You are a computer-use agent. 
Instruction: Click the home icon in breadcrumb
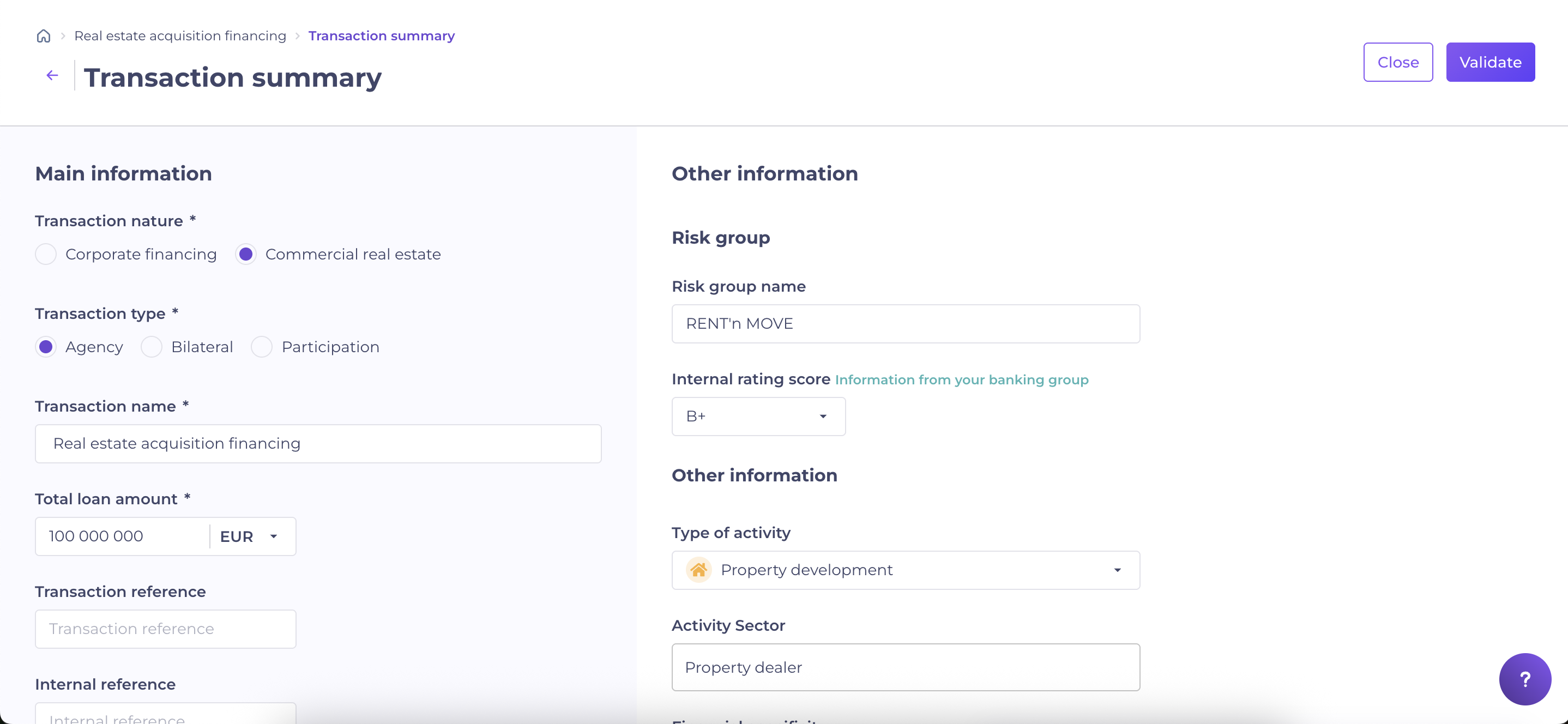pyautogui.click(x=43, y=36)
